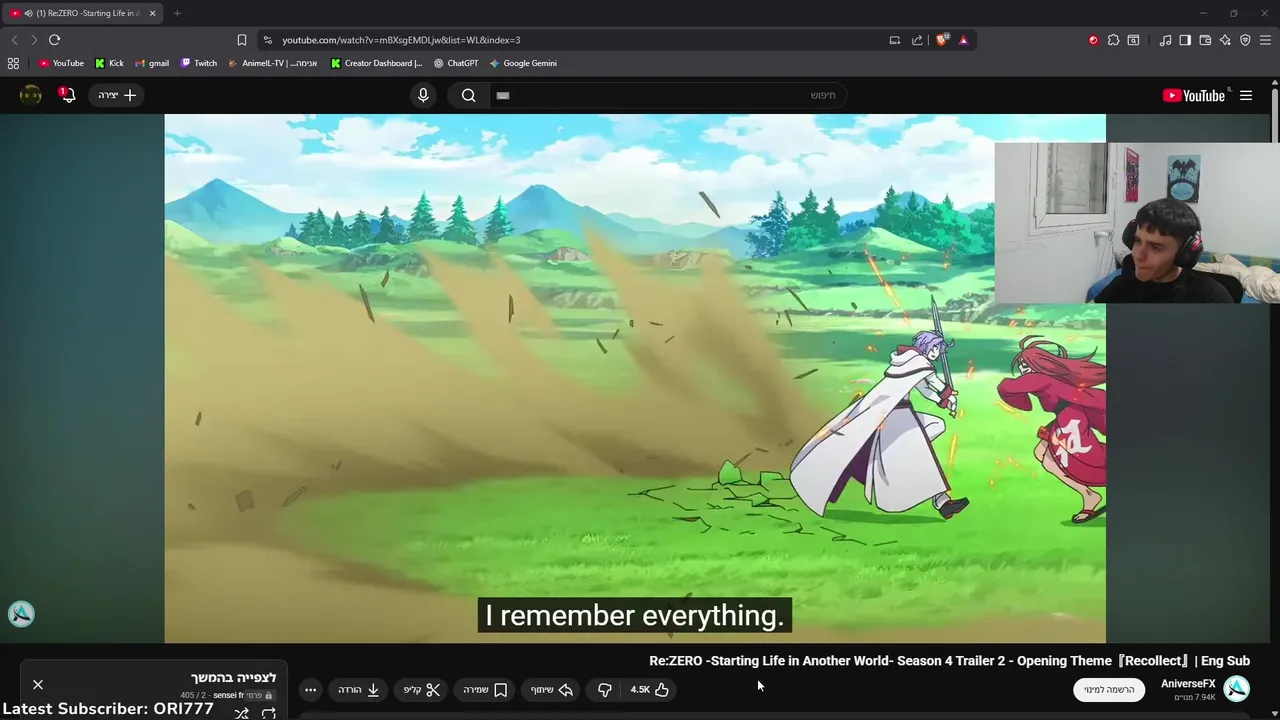Click the share button below the video
The image size is (1280, 720).
point(553,690)
